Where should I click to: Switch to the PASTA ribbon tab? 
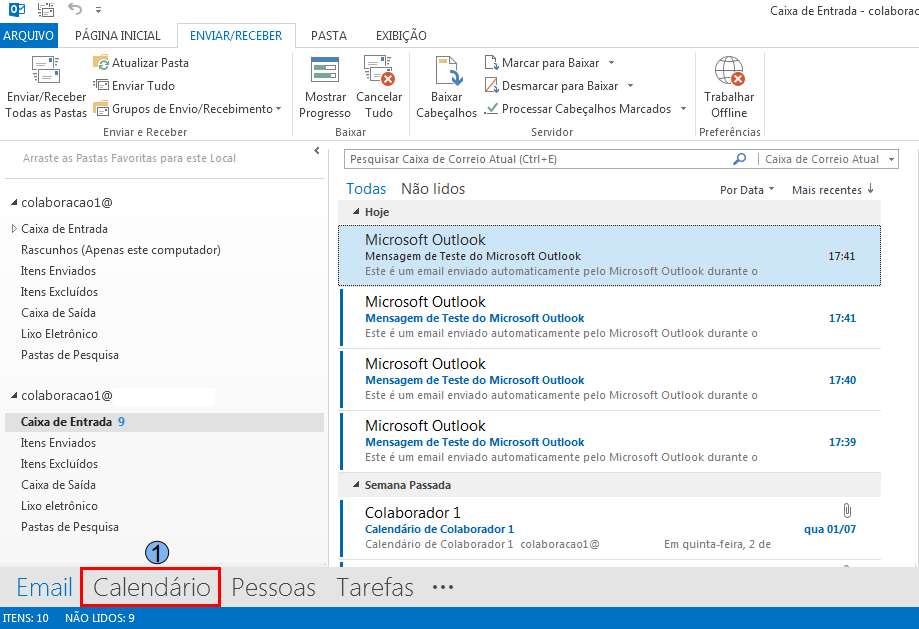pos(329,36)
